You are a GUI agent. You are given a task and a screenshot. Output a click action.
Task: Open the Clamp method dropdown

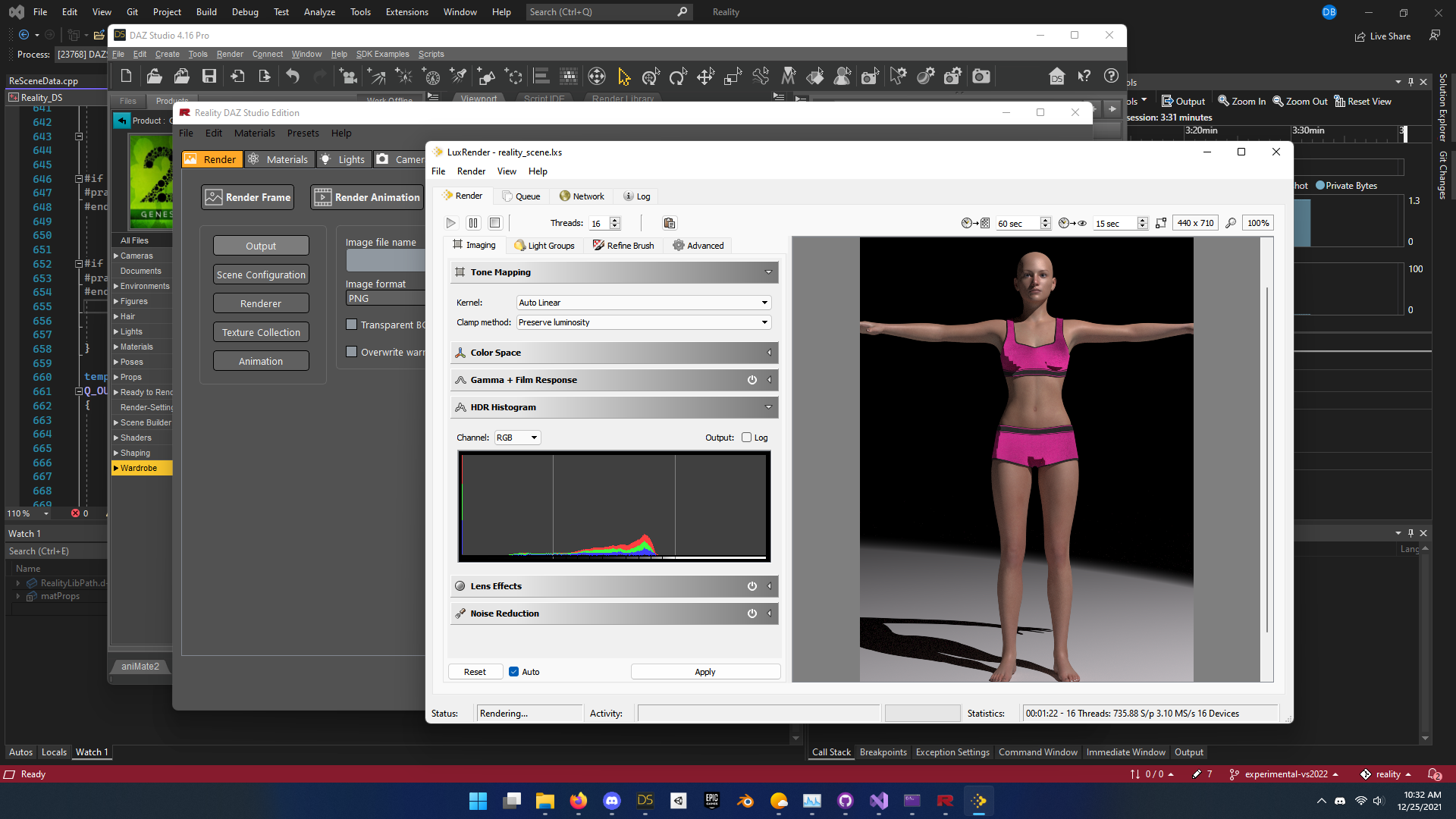coord(643,322)
